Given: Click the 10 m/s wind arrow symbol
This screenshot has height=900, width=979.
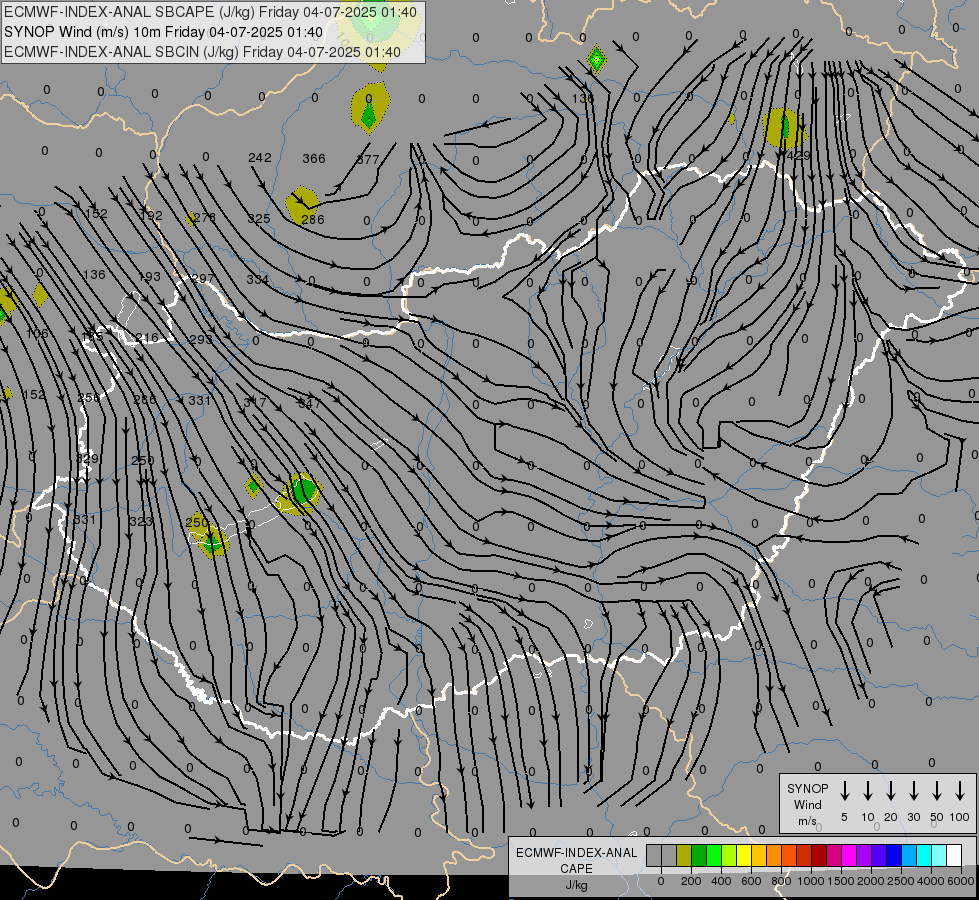Looking at the screenshot, I should tap(867, 791).
